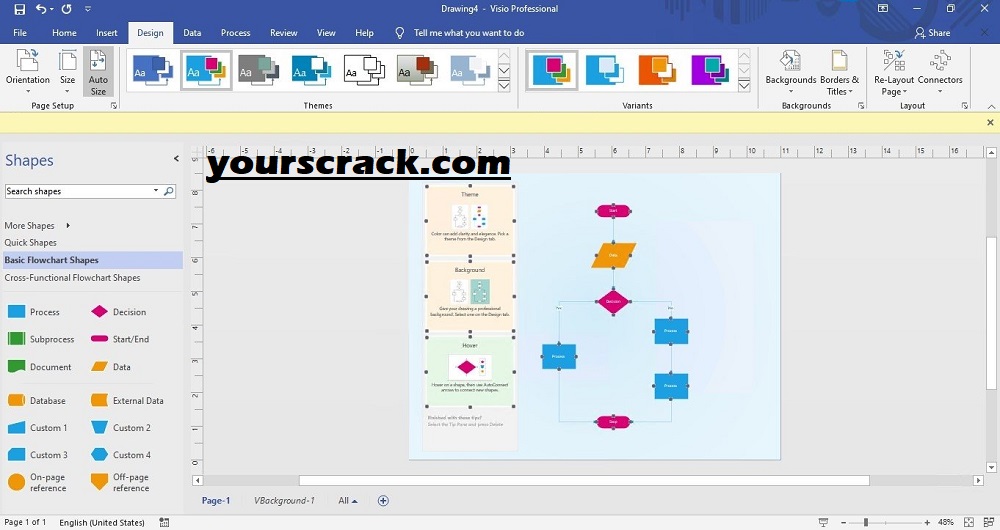Click the Save icon in title bar
Image resolution: width=1000 pixels, height=530 pixels.
pyautogui.click(x=20, y=9)
